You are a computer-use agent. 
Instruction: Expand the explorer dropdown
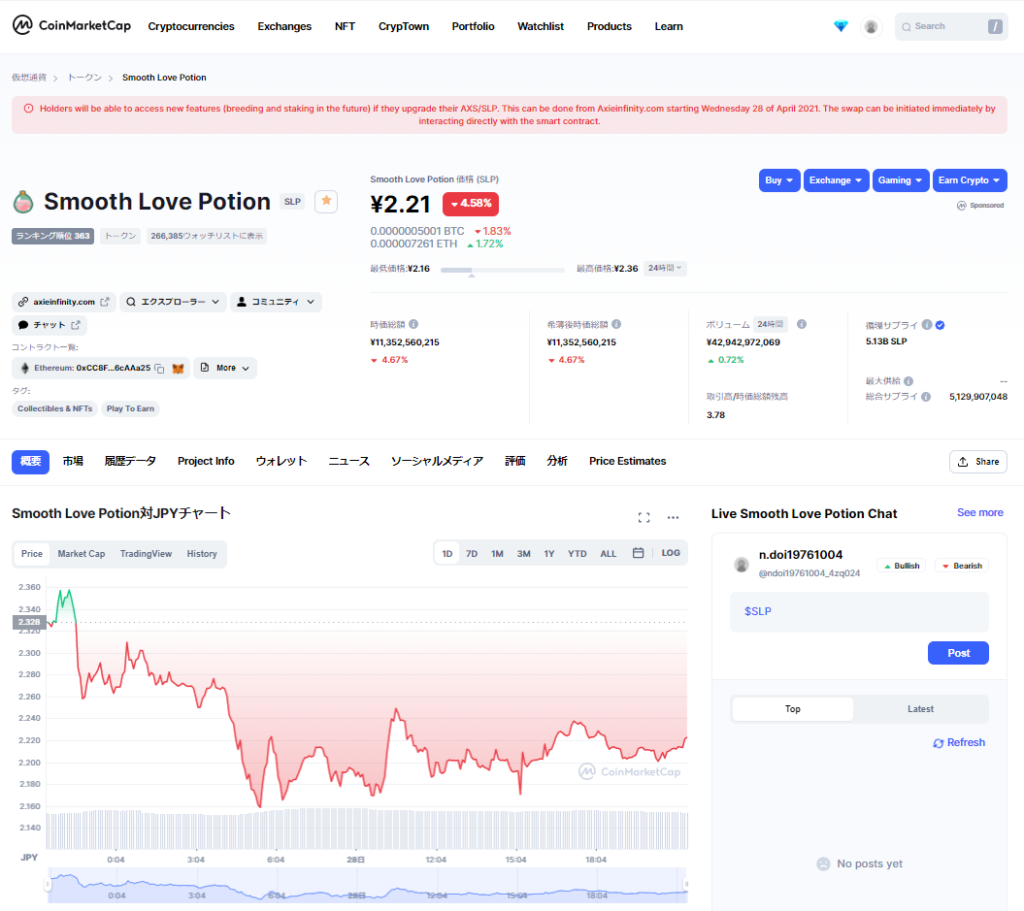(x=173, y=302)
